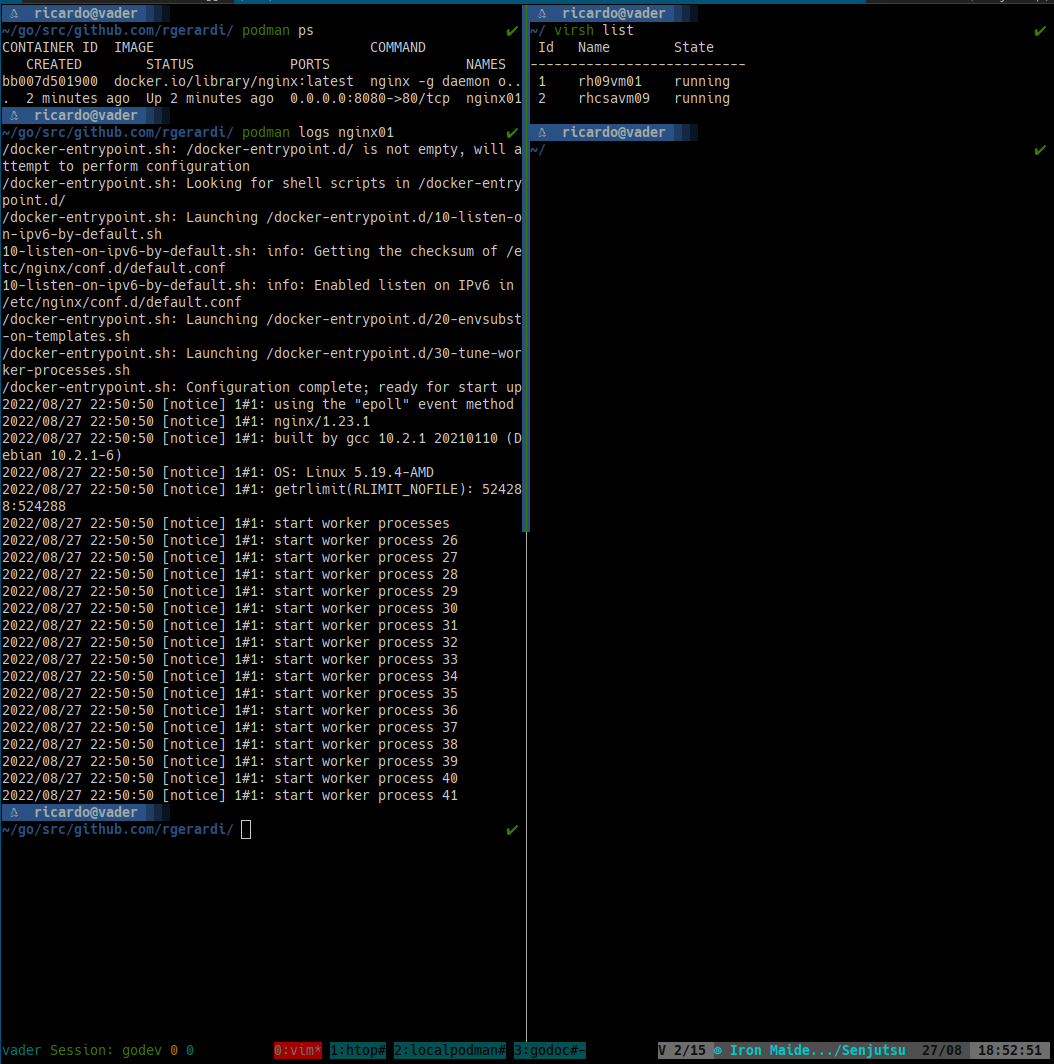1054x1064 pixels.
Task: Click the green checkmark beside podman ps
Action: 512,31
